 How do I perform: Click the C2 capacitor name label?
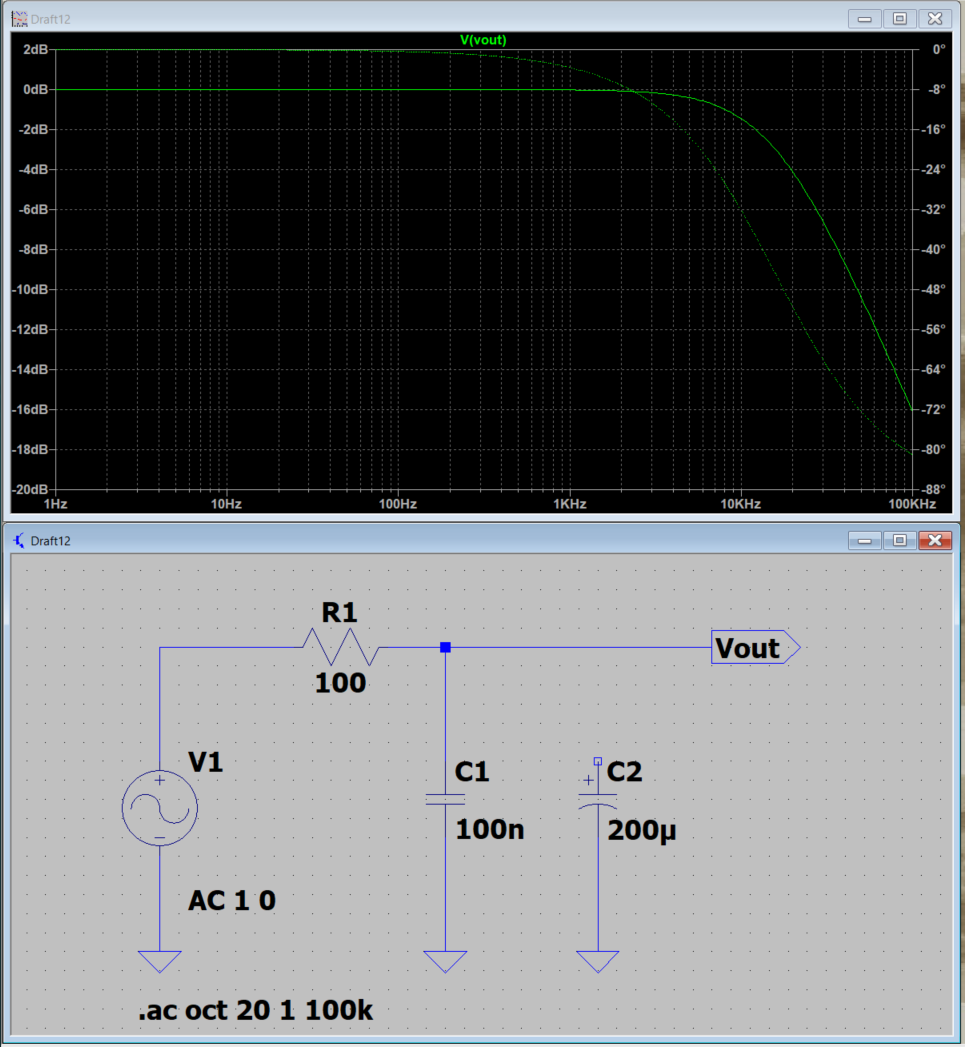624,772
